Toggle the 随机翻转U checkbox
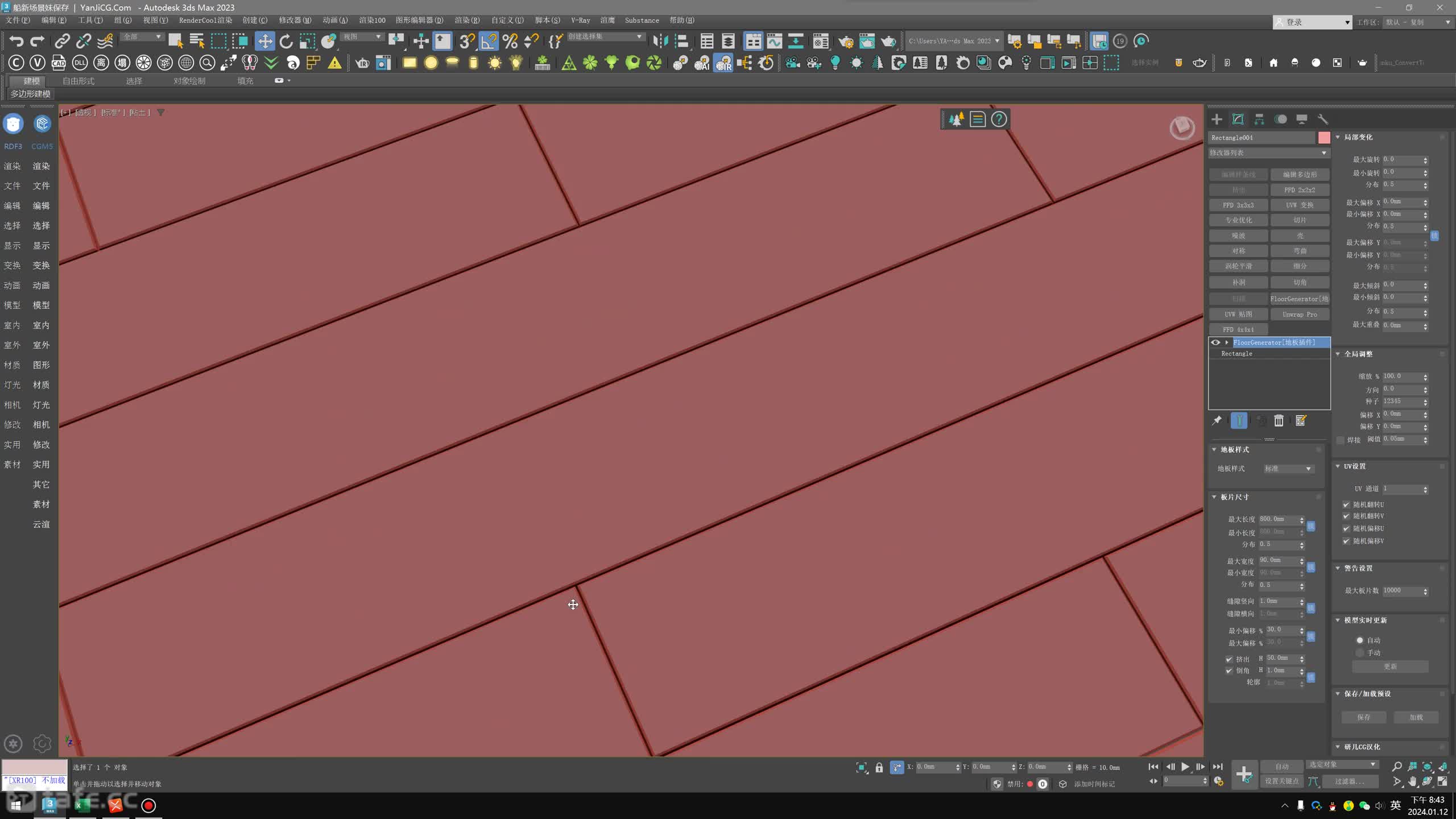The height and width of the screenshot is (819, 1456). (x=1346, y=504)
